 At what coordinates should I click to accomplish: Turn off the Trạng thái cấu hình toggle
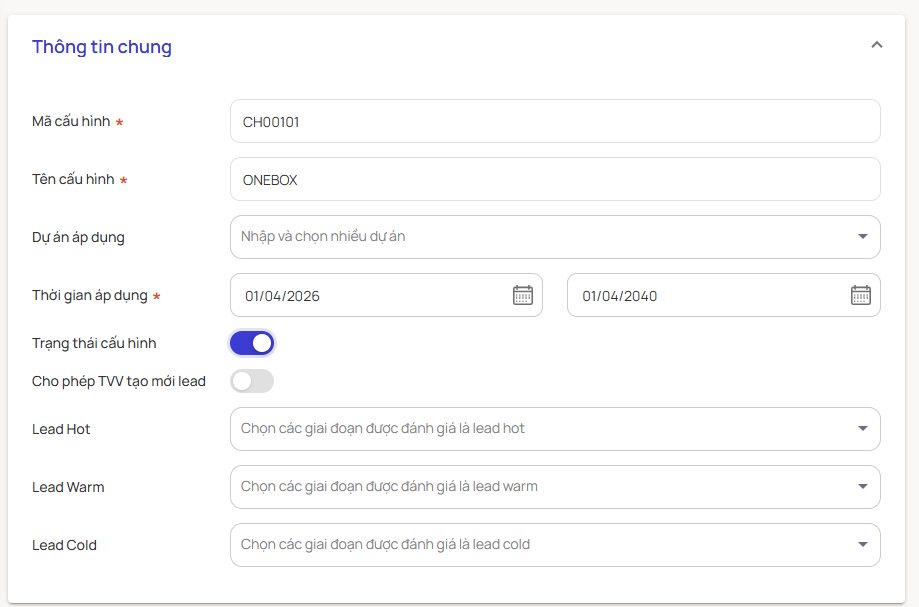tap(252, 343)
